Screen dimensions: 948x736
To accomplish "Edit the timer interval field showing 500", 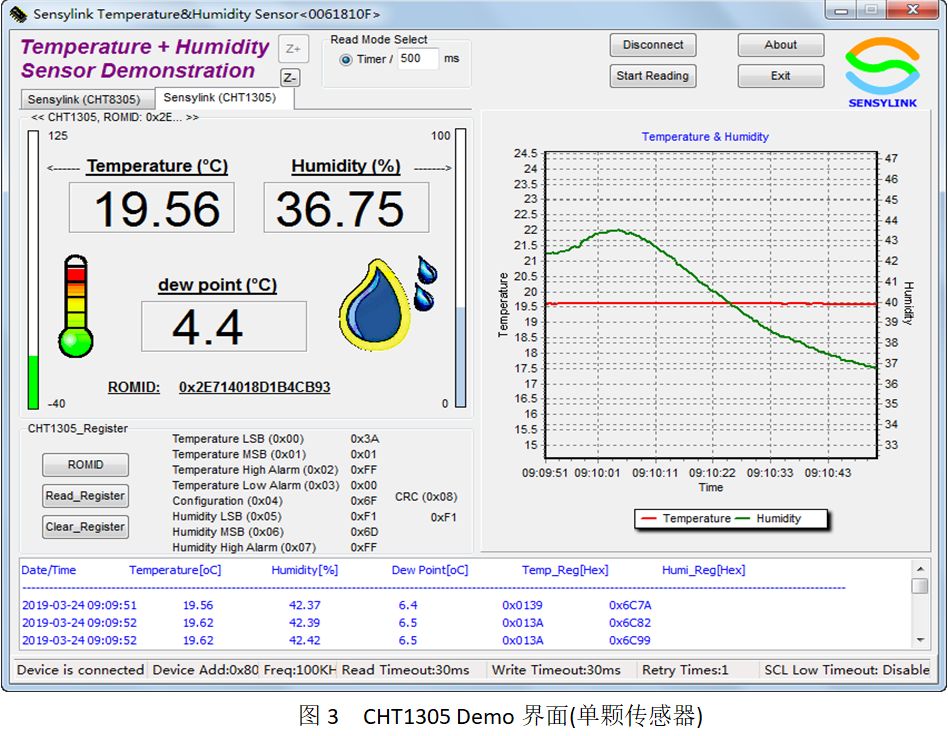I will click(418, 59).
